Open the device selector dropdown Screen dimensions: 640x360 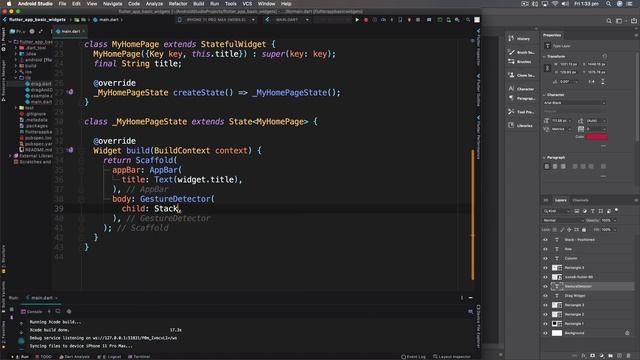[x=217, y=20]
